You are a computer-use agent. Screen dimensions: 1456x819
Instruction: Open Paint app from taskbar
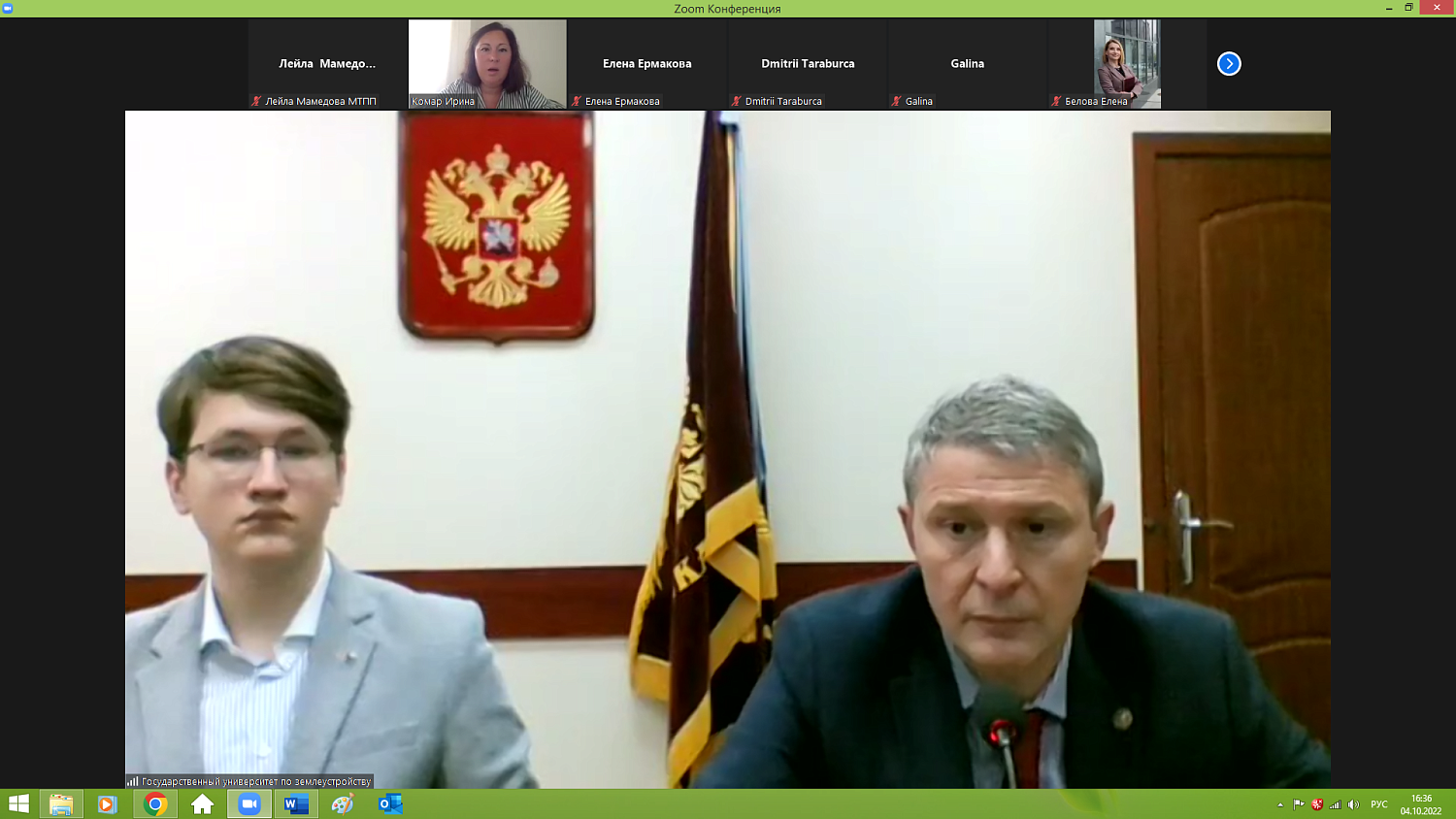pyautogui.click(x=343, y=804)
